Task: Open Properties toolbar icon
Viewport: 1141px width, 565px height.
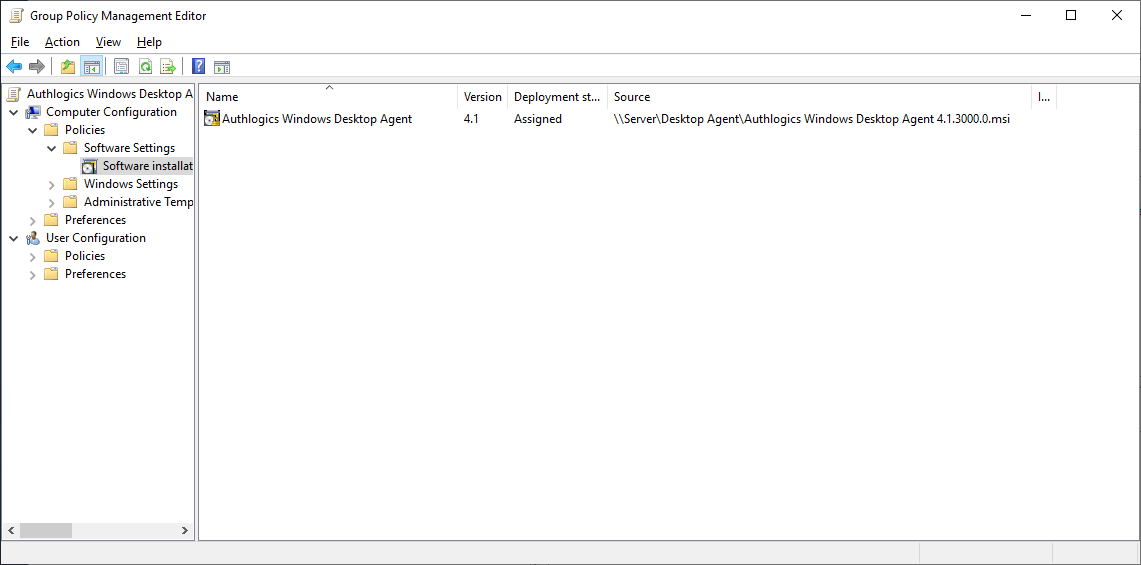Action: (x=122, y=67)
